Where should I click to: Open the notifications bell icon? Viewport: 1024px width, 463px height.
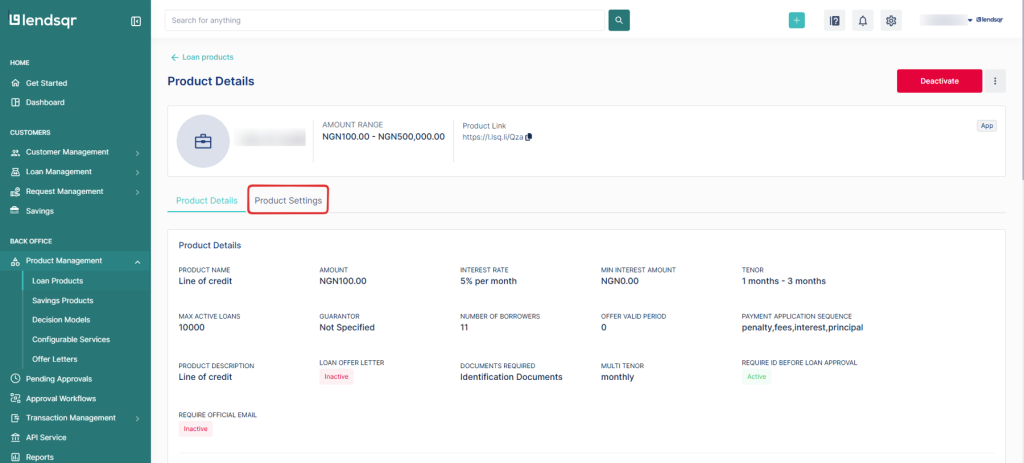coord(862,20)
